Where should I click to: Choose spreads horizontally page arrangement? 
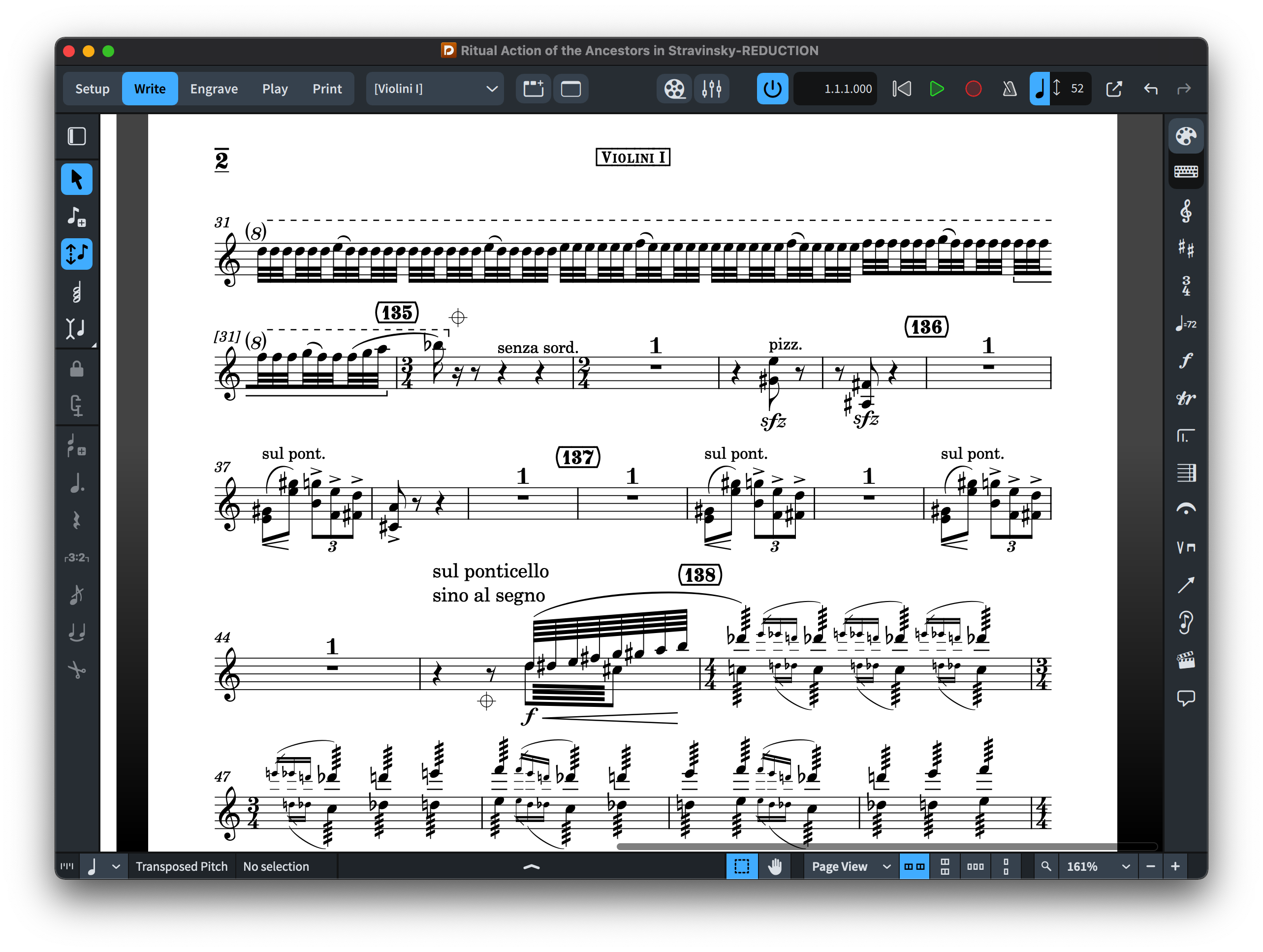click(914, 866)
